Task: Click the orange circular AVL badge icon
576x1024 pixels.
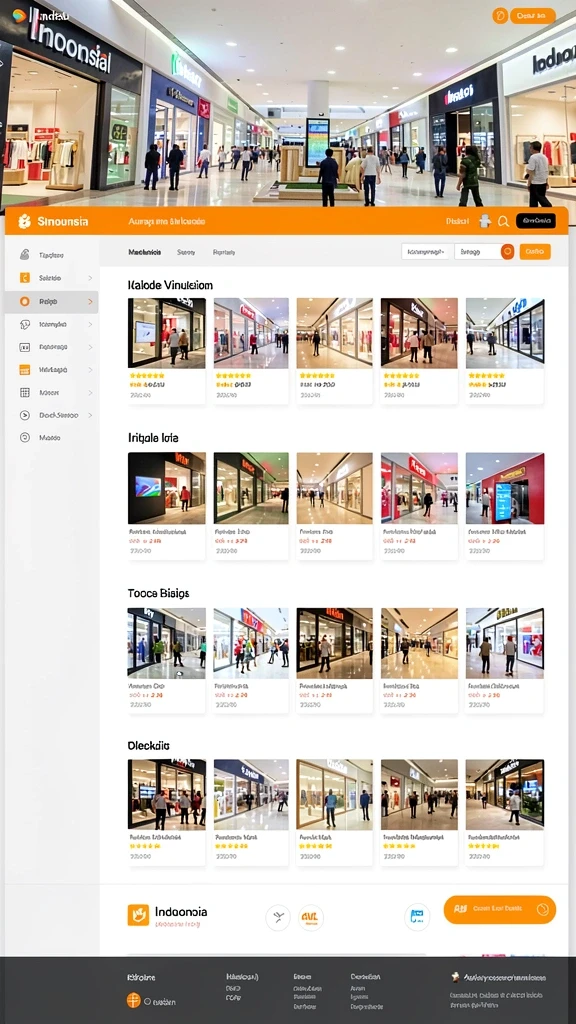Action: coord(311,918)
